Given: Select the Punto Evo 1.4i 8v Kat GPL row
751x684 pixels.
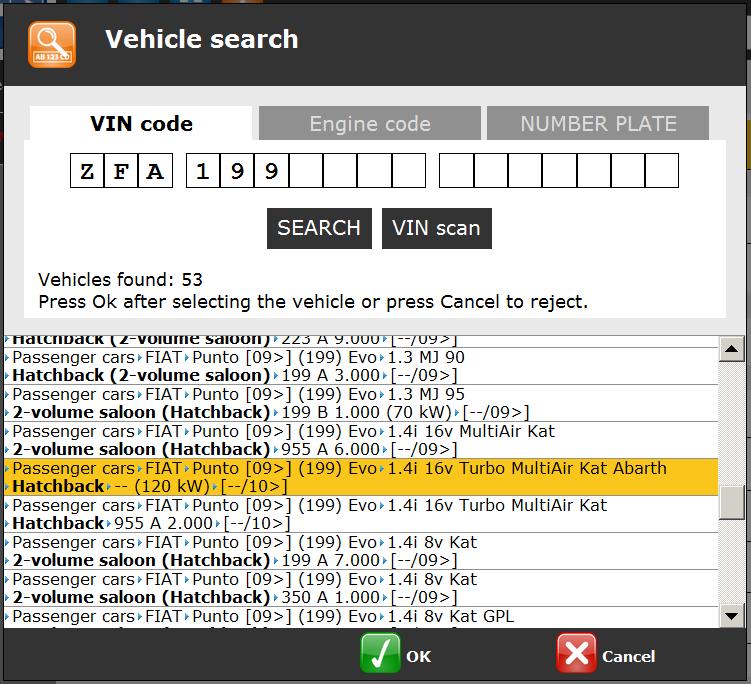Looking at the screenshot, I should pos(361,617).
